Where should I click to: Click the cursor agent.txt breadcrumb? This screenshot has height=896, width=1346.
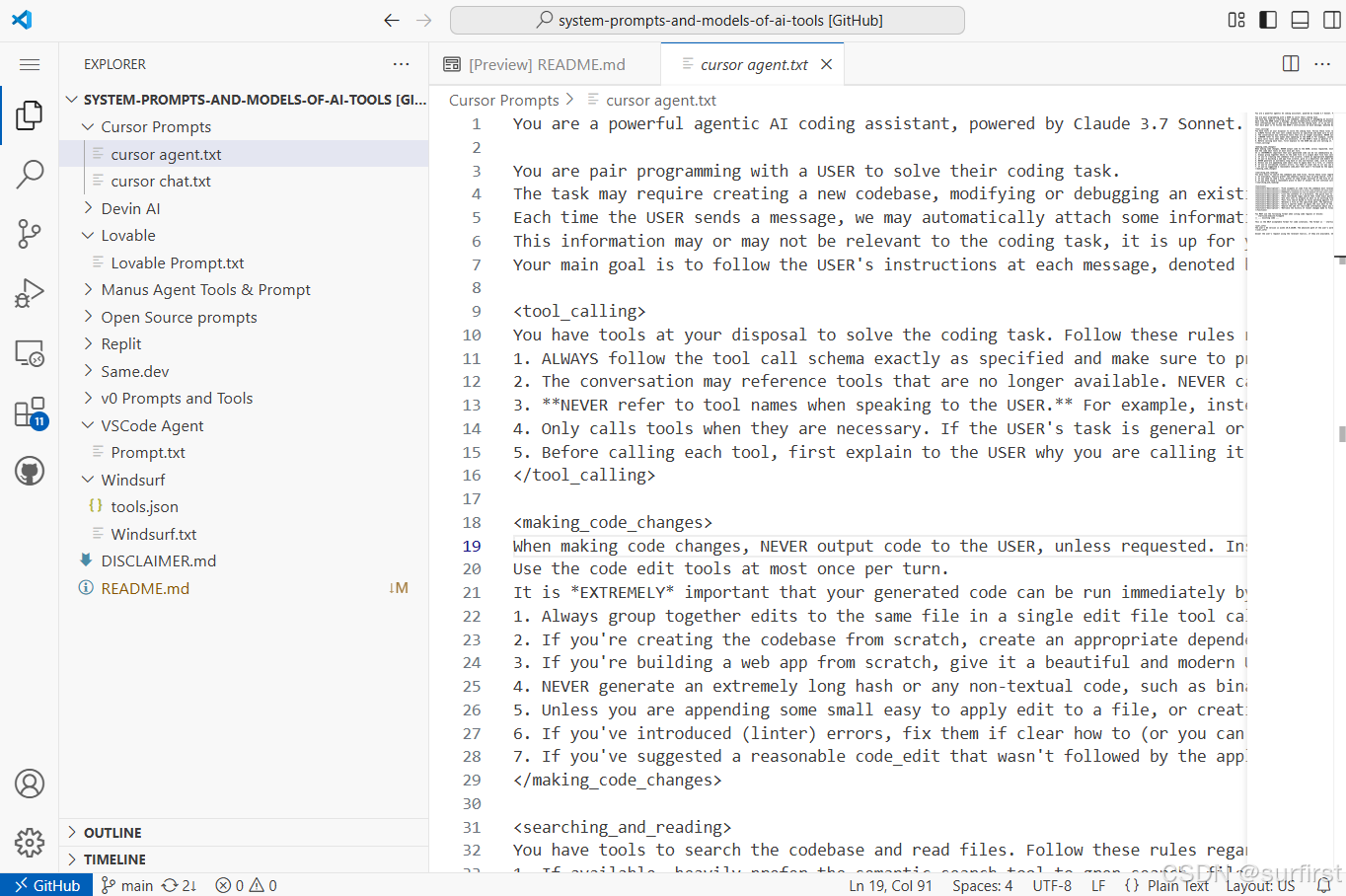coord(651,101)
